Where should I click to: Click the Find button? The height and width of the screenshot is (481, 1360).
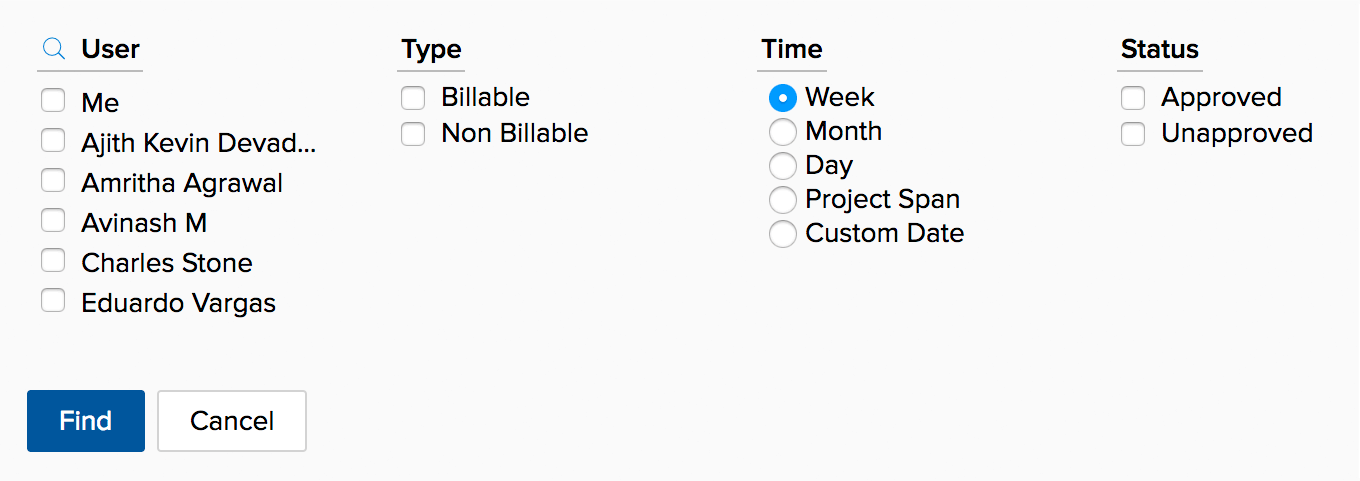pyautogui.click(x=86, y=421)
